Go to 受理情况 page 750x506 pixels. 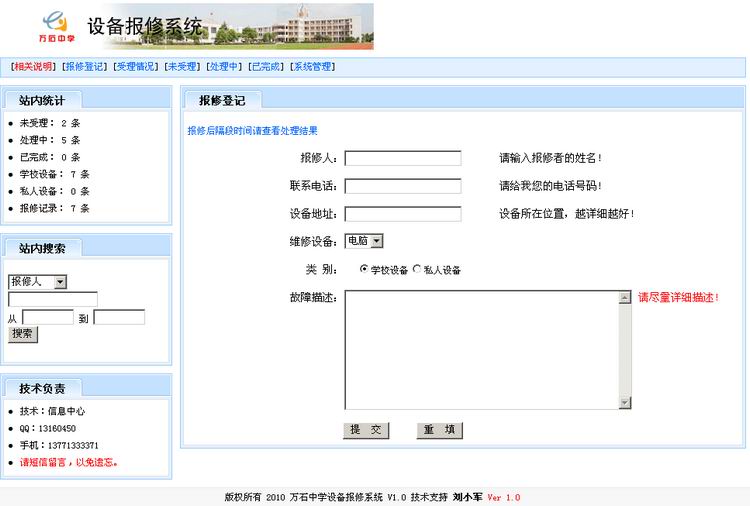pyautogui.click(x=136, y=67)
